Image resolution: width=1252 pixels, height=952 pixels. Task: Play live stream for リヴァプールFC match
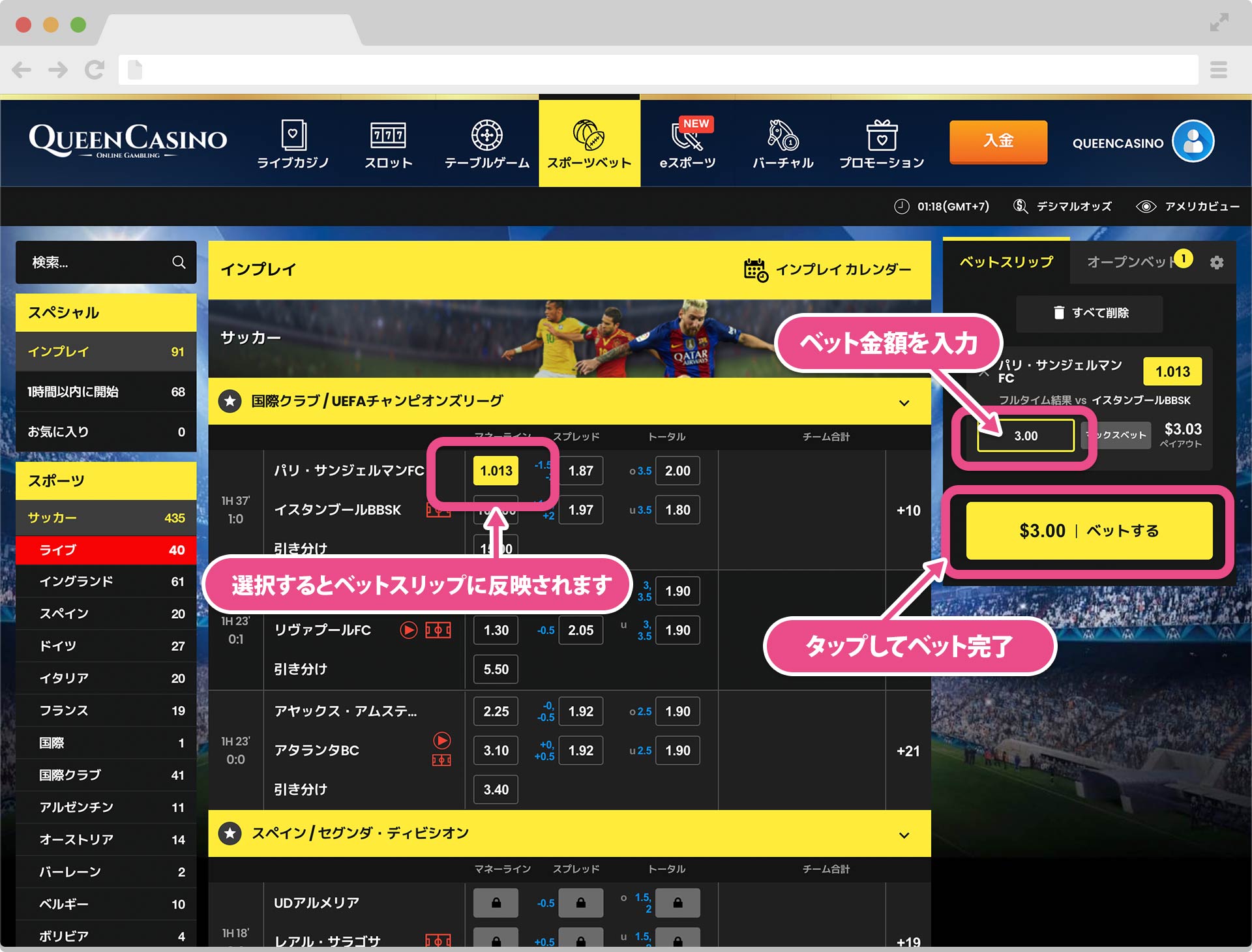[408, 630]
